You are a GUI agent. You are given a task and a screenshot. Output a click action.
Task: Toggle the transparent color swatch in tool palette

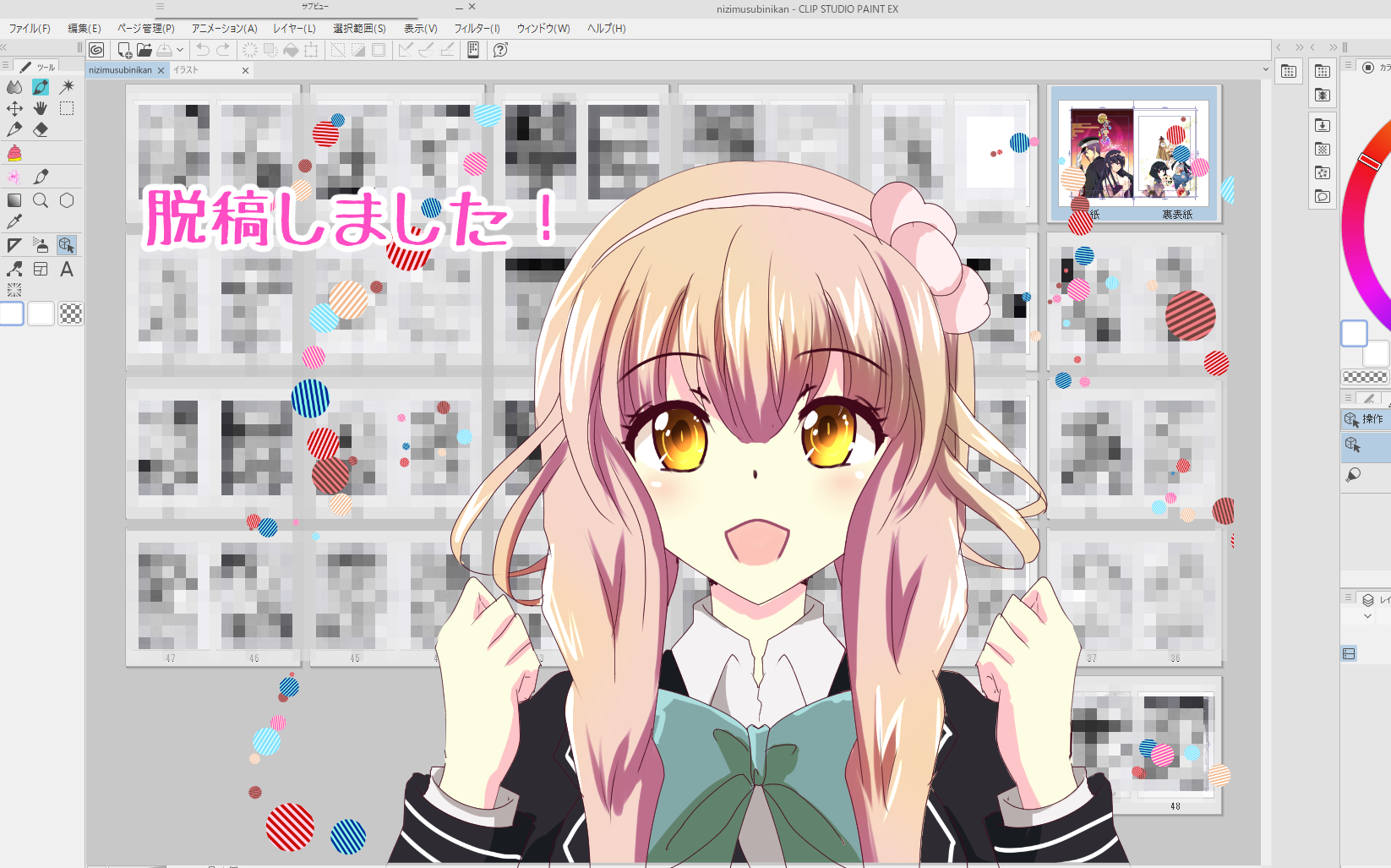tap(71, 314)
